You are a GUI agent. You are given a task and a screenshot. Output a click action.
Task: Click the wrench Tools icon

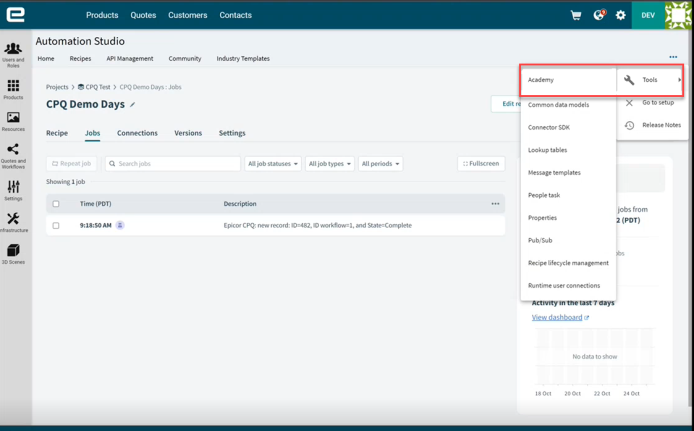pos(629,80)
